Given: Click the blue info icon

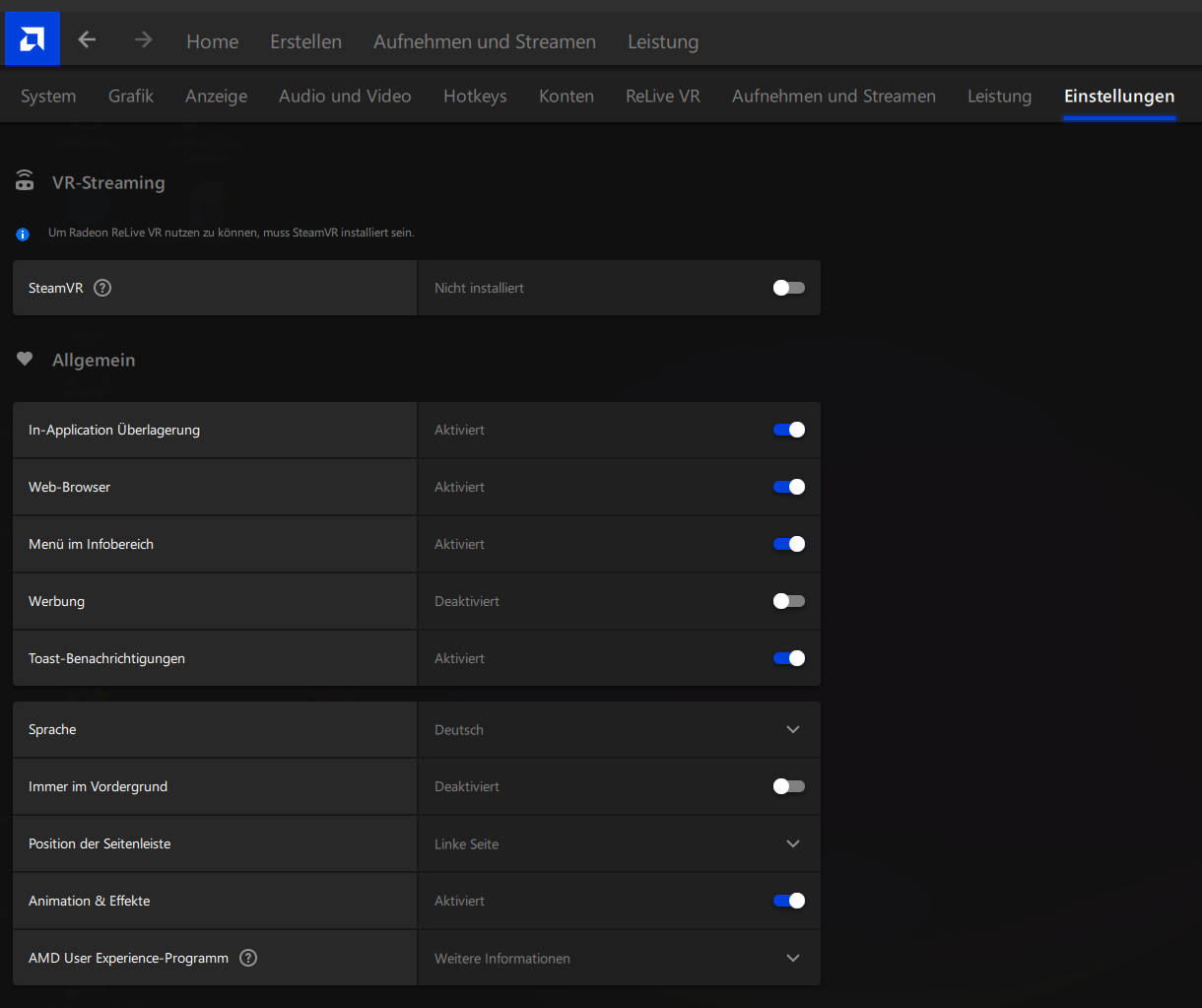Looking at the screenshot, I should pos(23,235).
